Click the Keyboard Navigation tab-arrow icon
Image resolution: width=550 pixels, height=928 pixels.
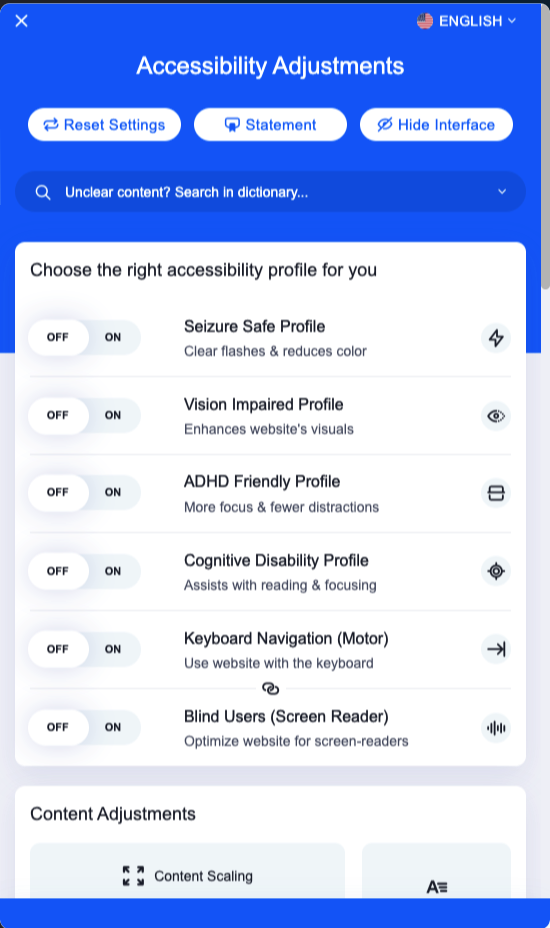tap(496, 649)
